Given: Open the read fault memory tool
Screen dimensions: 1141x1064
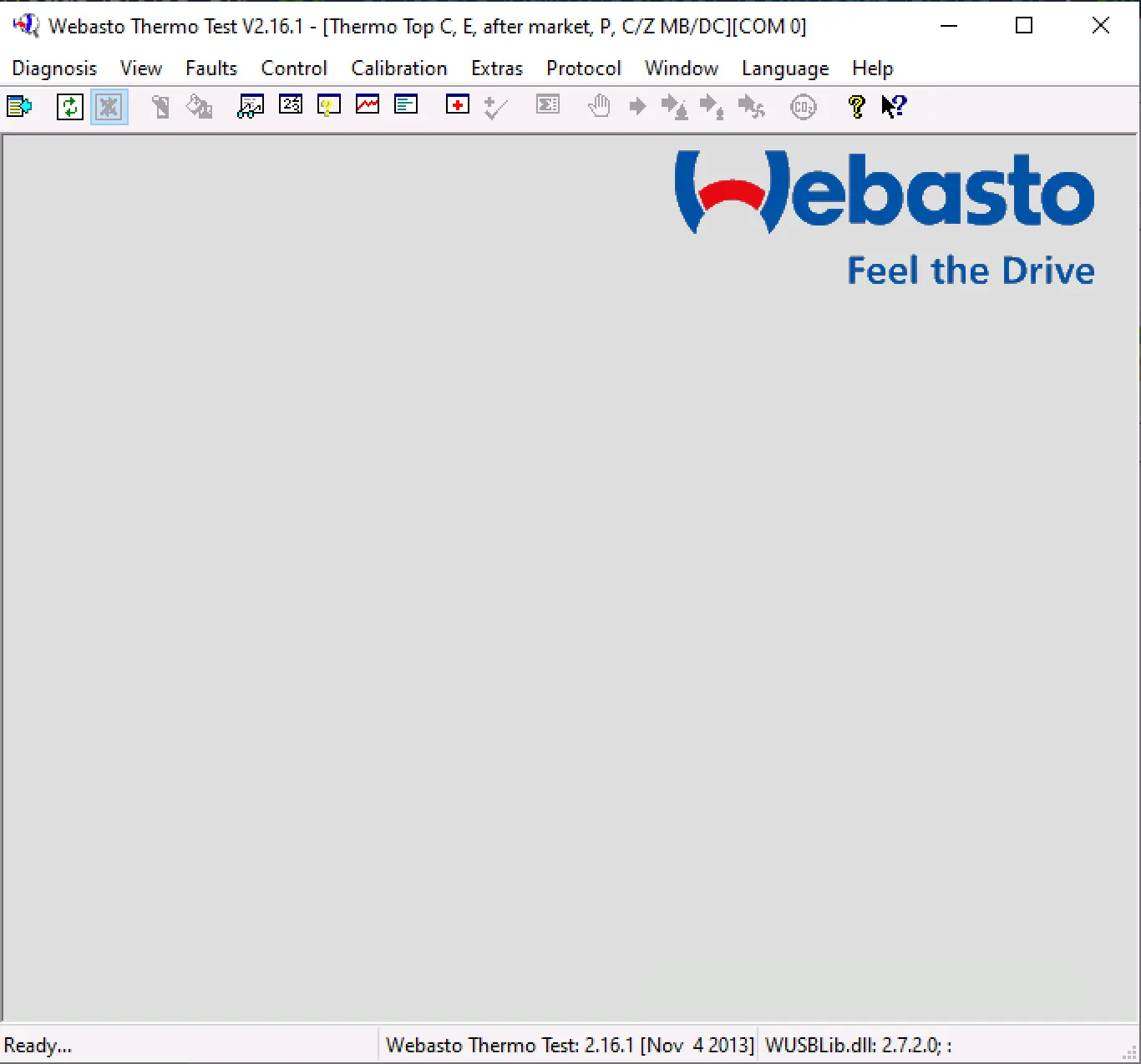Looking at the screenshot, I should point(160,106).
